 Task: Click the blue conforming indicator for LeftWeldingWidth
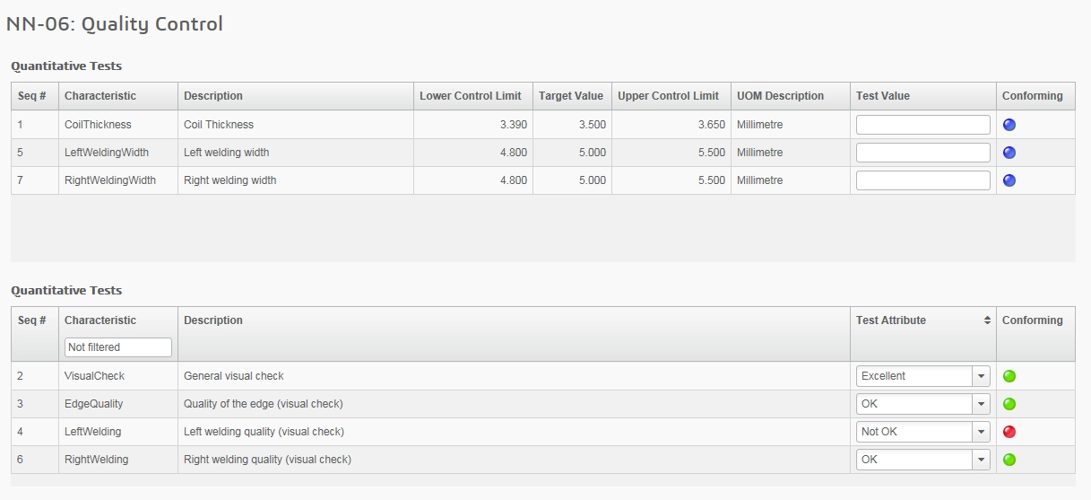[1009, 153]
